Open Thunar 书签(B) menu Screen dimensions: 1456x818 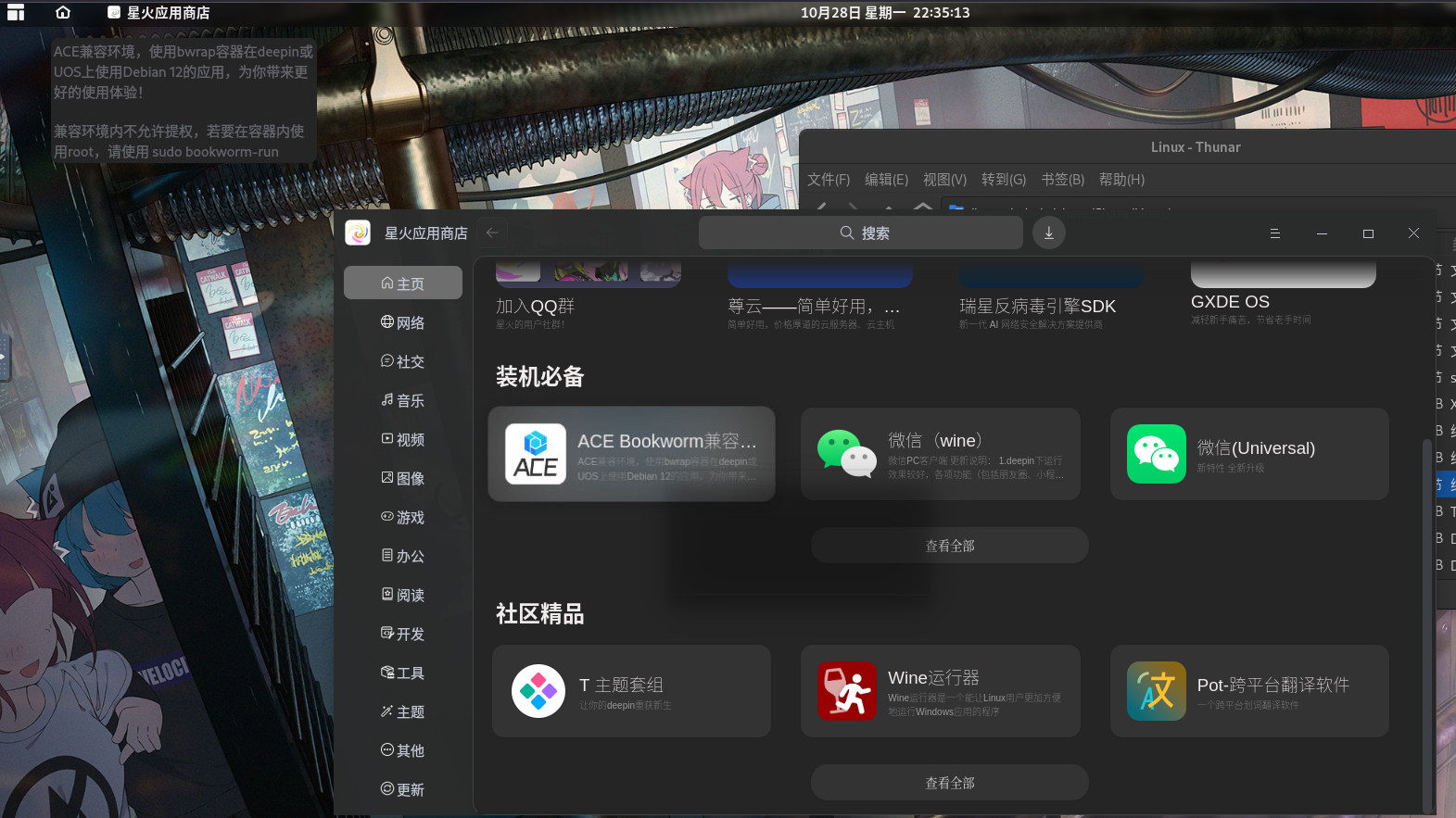tap(1062, 180)
